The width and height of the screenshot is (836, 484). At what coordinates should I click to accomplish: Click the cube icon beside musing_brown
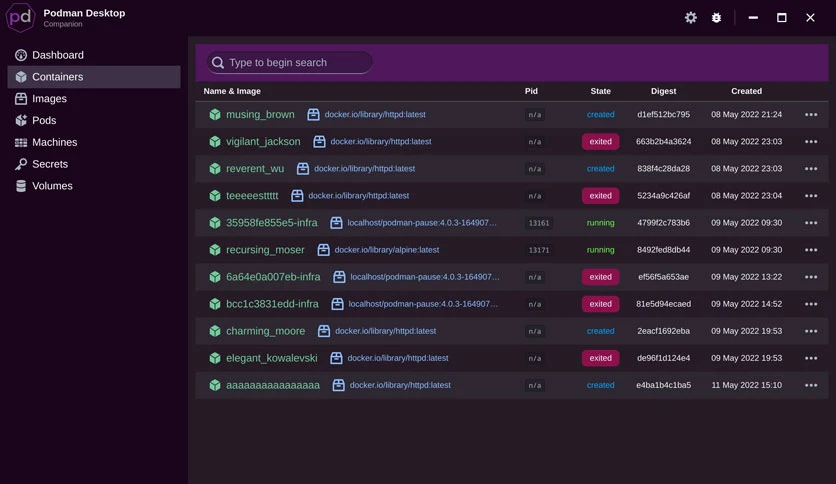(x=215, y=114)
